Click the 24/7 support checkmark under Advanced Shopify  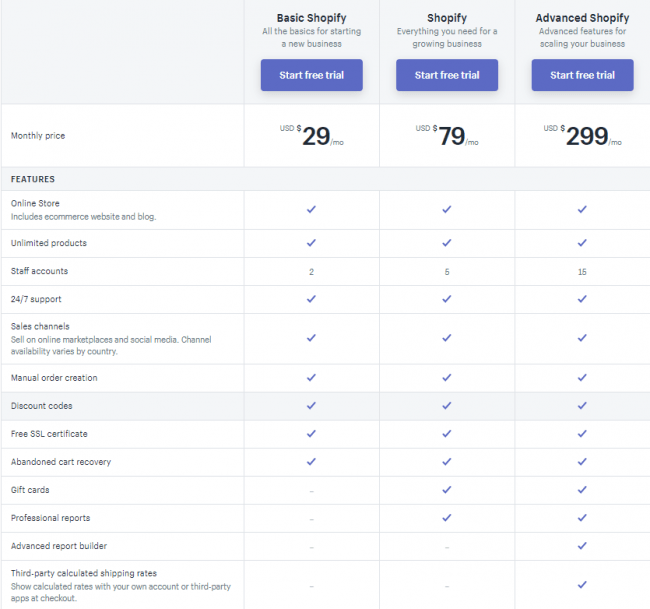[x=582, y=299]
